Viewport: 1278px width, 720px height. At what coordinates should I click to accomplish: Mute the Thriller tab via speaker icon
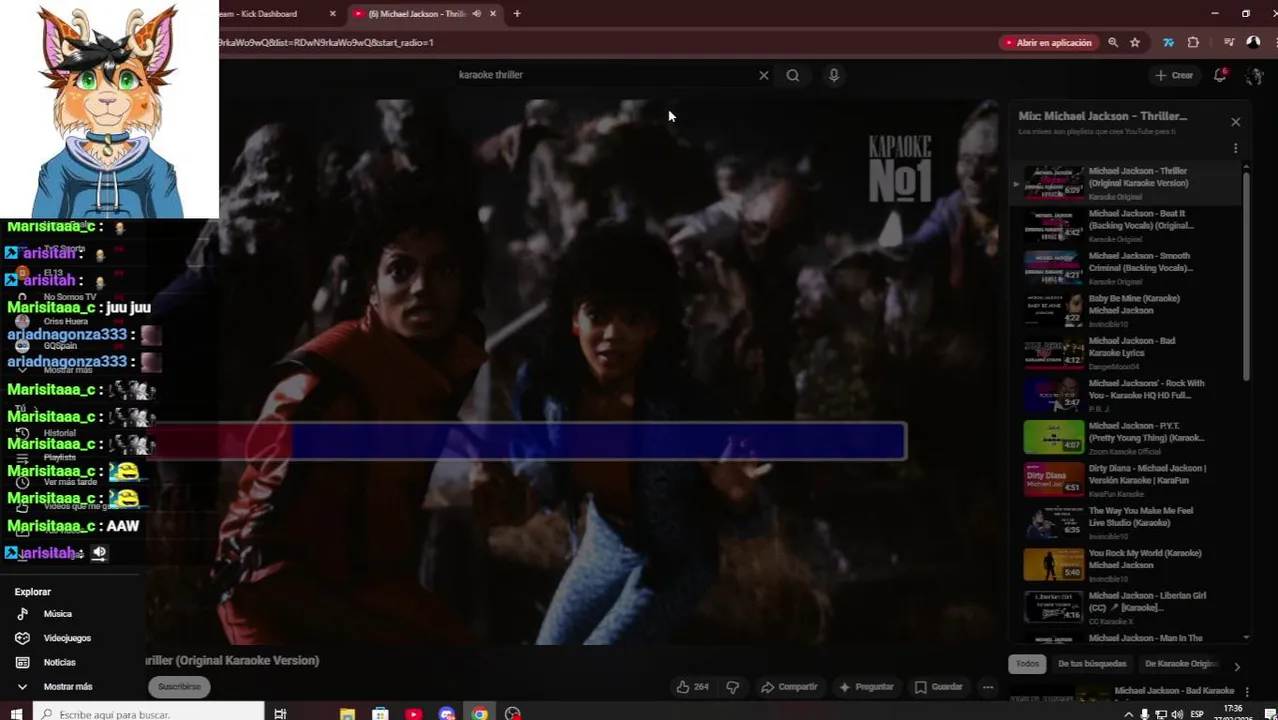(x=476, y=14)
